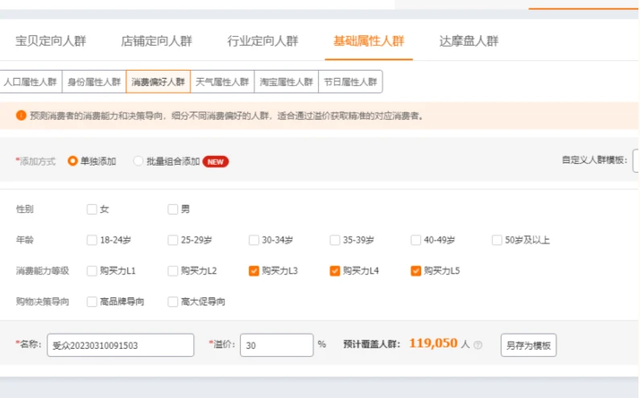This screenshot has height=398, width=640.
Task: Uncheck 购买力L5 checkbox
Action: tap(416, 271)
